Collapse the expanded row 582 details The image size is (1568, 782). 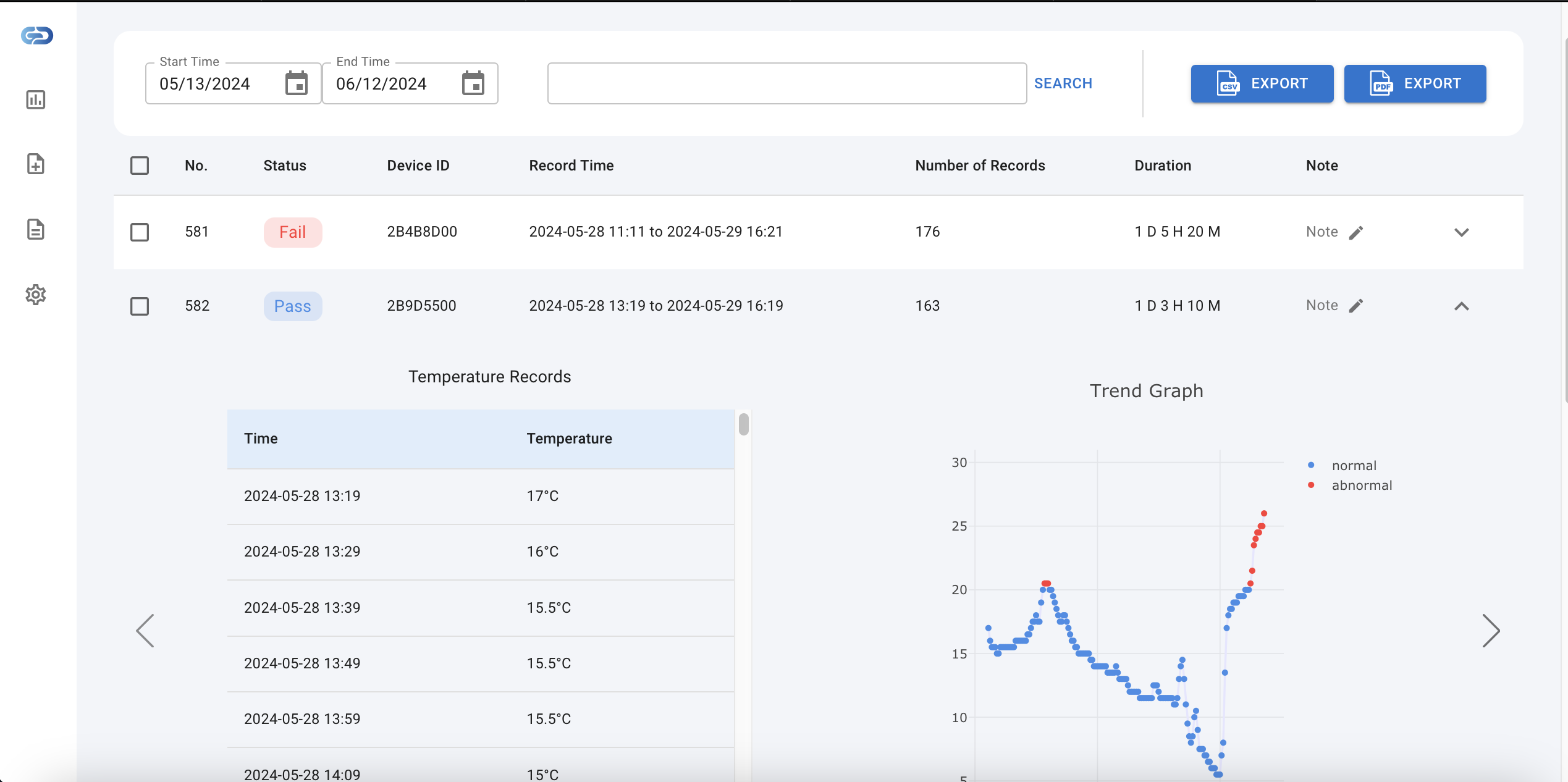1462,306
